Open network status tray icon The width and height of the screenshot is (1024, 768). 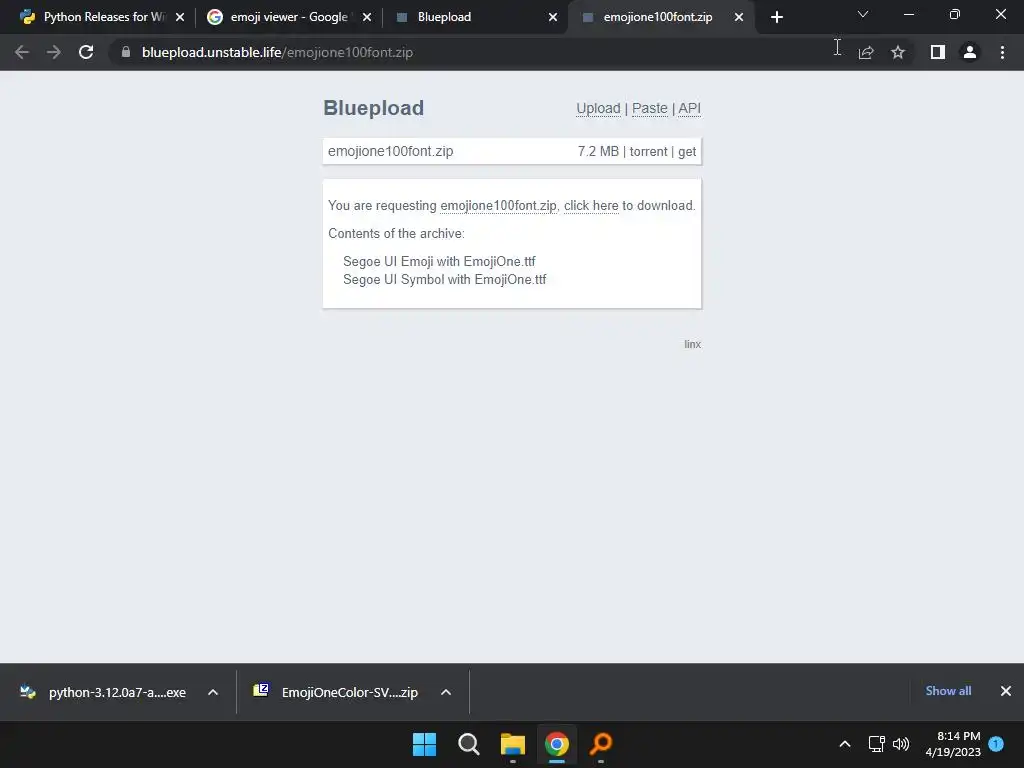[876, 744]
